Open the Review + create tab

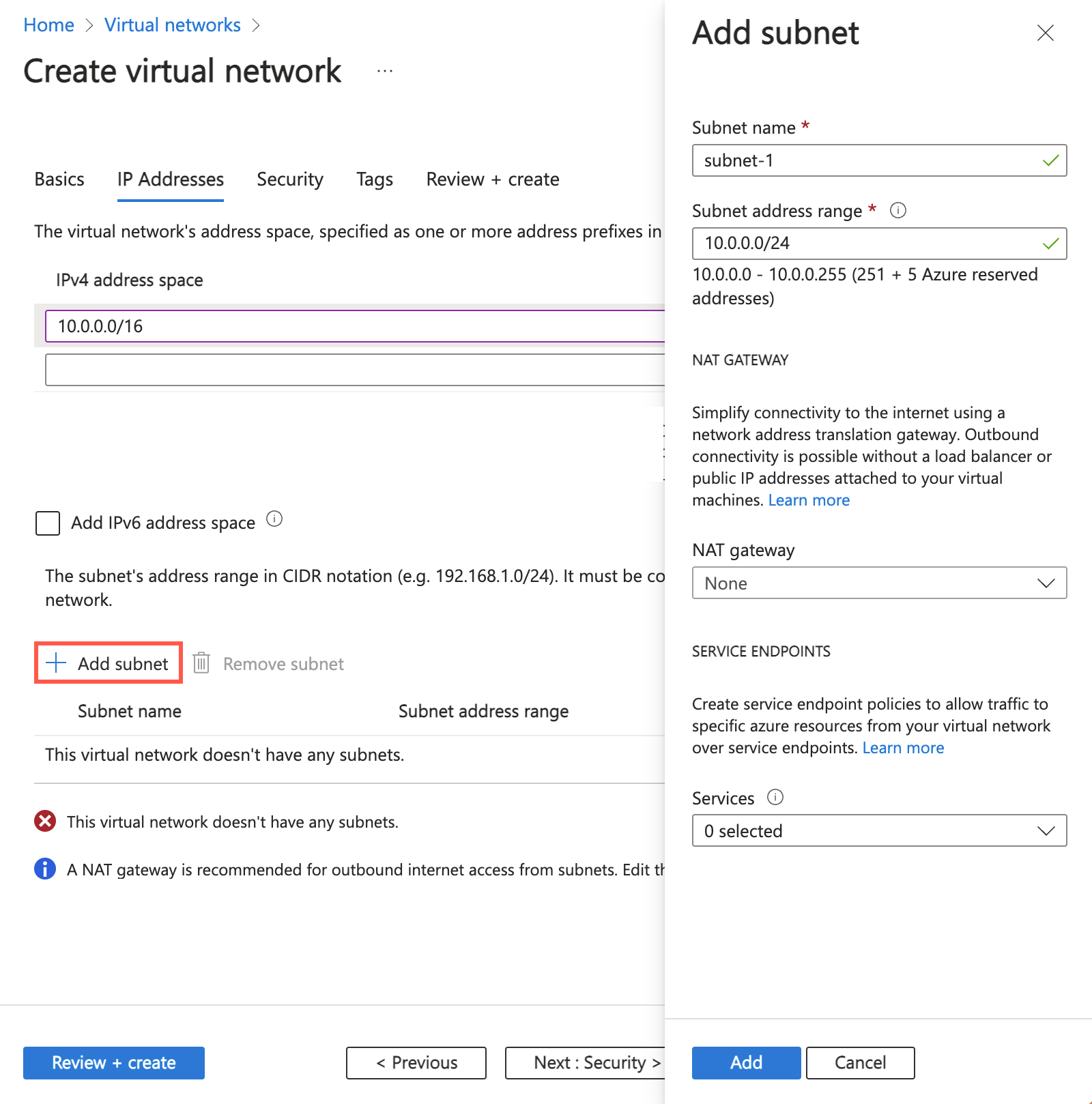click(492, 179)
